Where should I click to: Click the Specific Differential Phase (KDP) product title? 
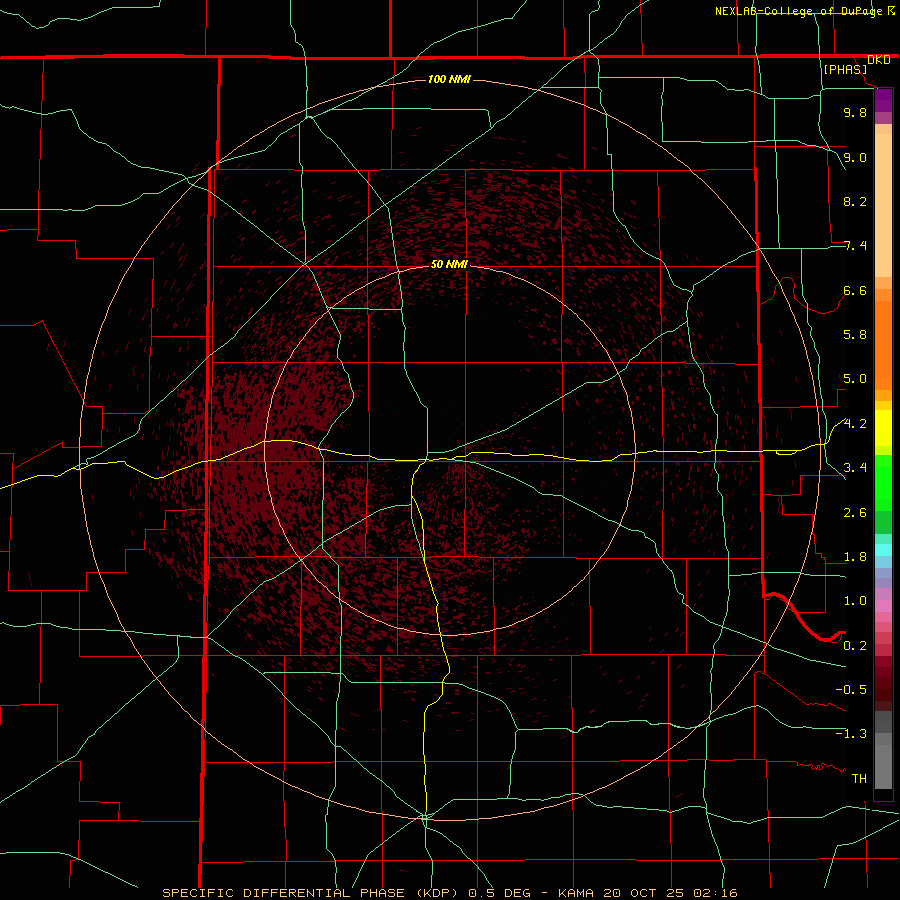(x=311, y=893)
